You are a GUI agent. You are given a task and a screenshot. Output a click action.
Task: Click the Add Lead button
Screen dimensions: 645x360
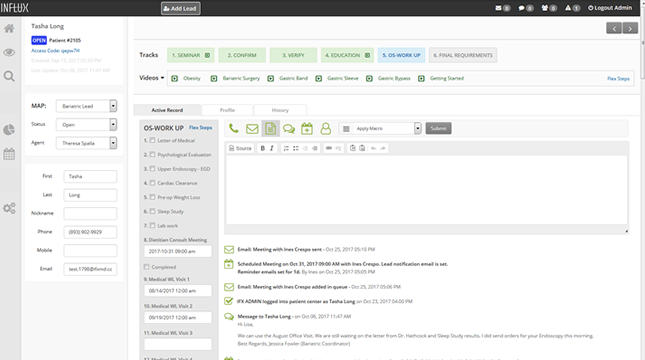tap(181, 8)
